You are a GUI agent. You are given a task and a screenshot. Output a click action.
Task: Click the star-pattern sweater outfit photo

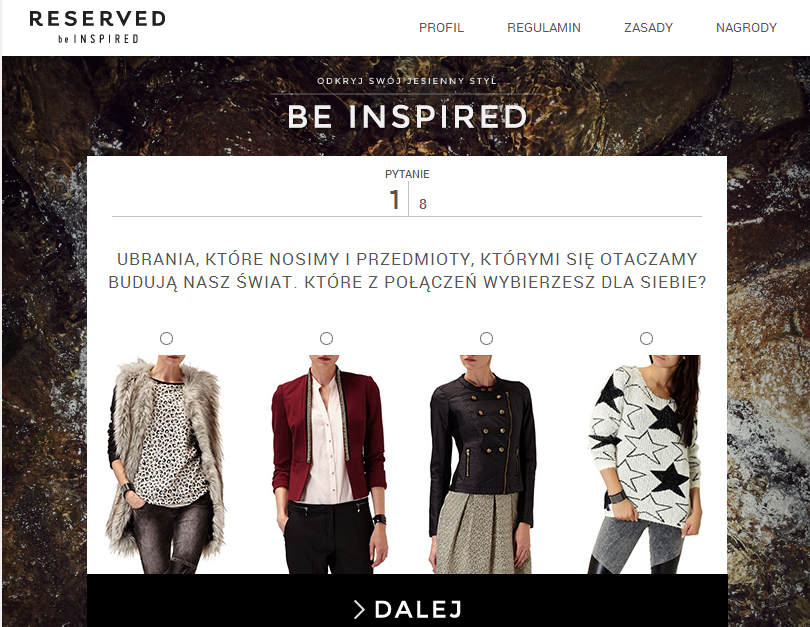tap(644, 464)
